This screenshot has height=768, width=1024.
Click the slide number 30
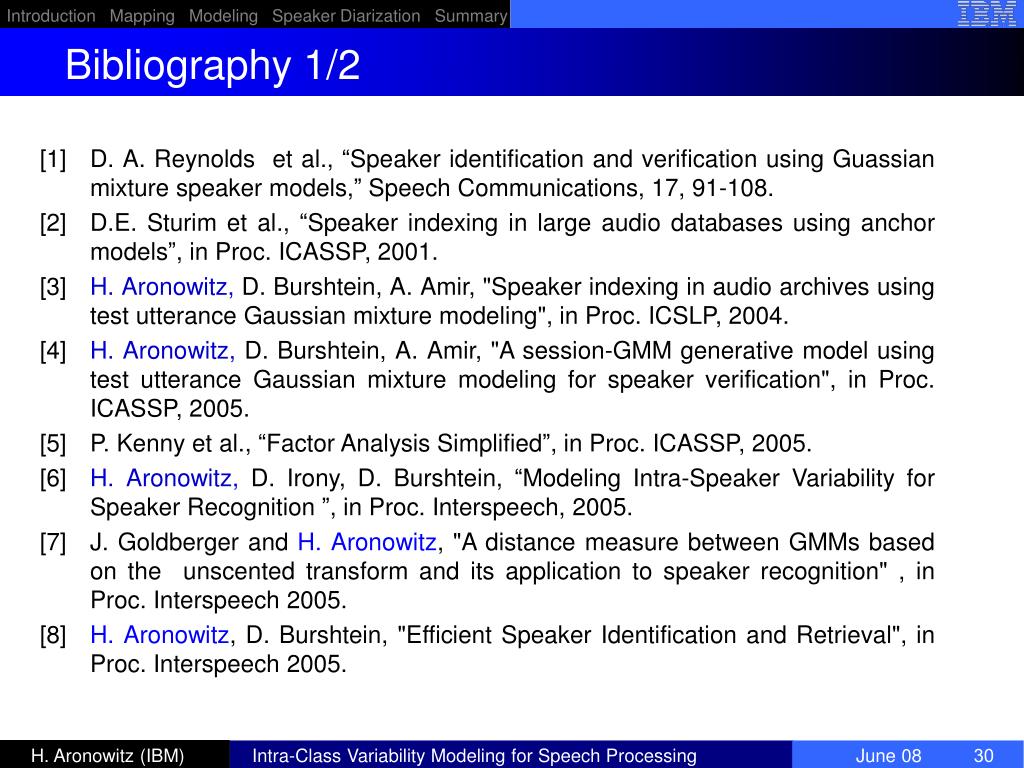click(x=984, y=756)
